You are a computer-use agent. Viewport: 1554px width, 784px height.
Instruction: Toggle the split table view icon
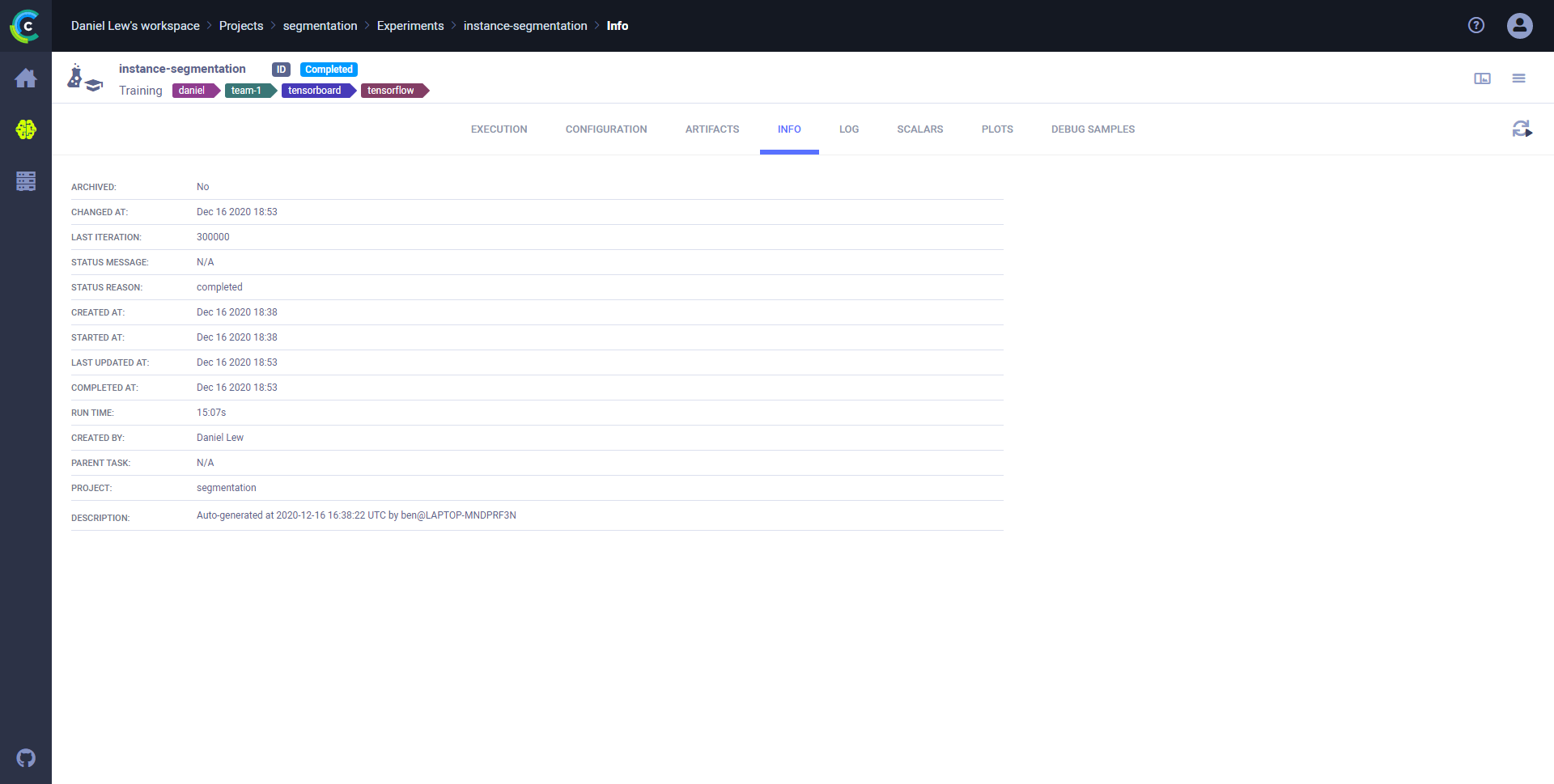(1482, 78)
